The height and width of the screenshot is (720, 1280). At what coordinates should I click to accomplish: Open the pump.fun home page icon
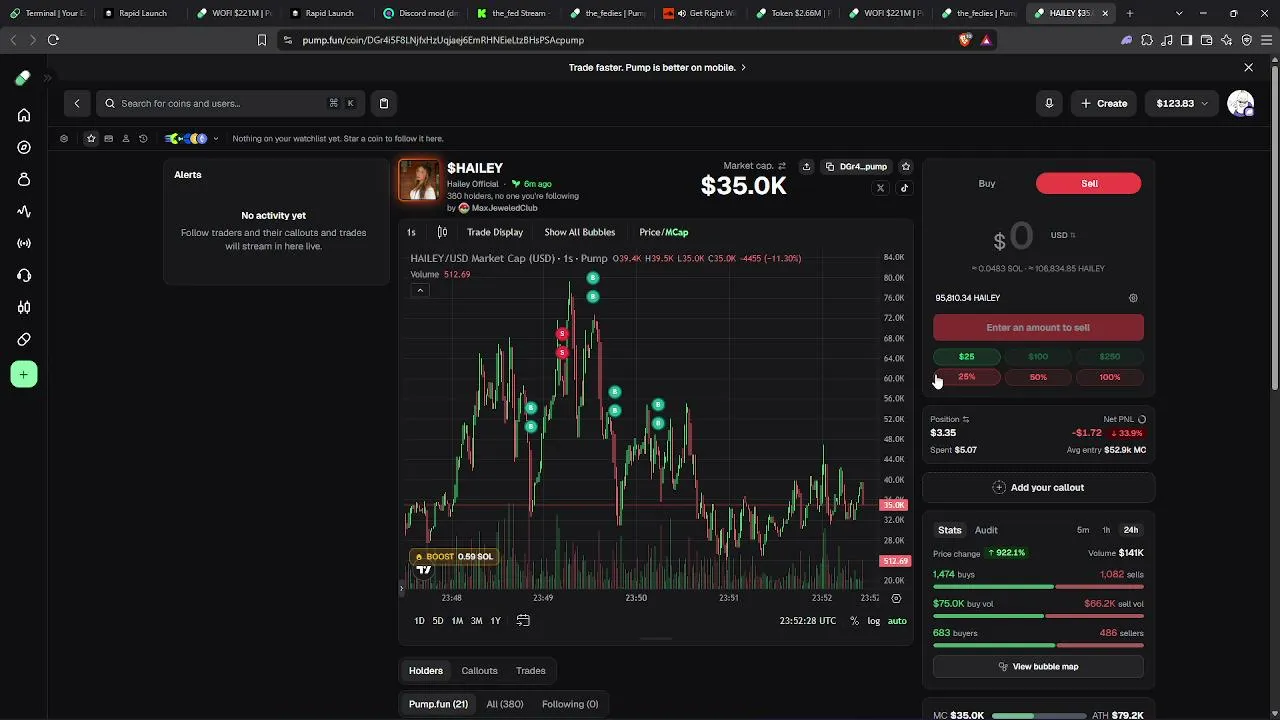pyautogui.click(x=24, y=115)
